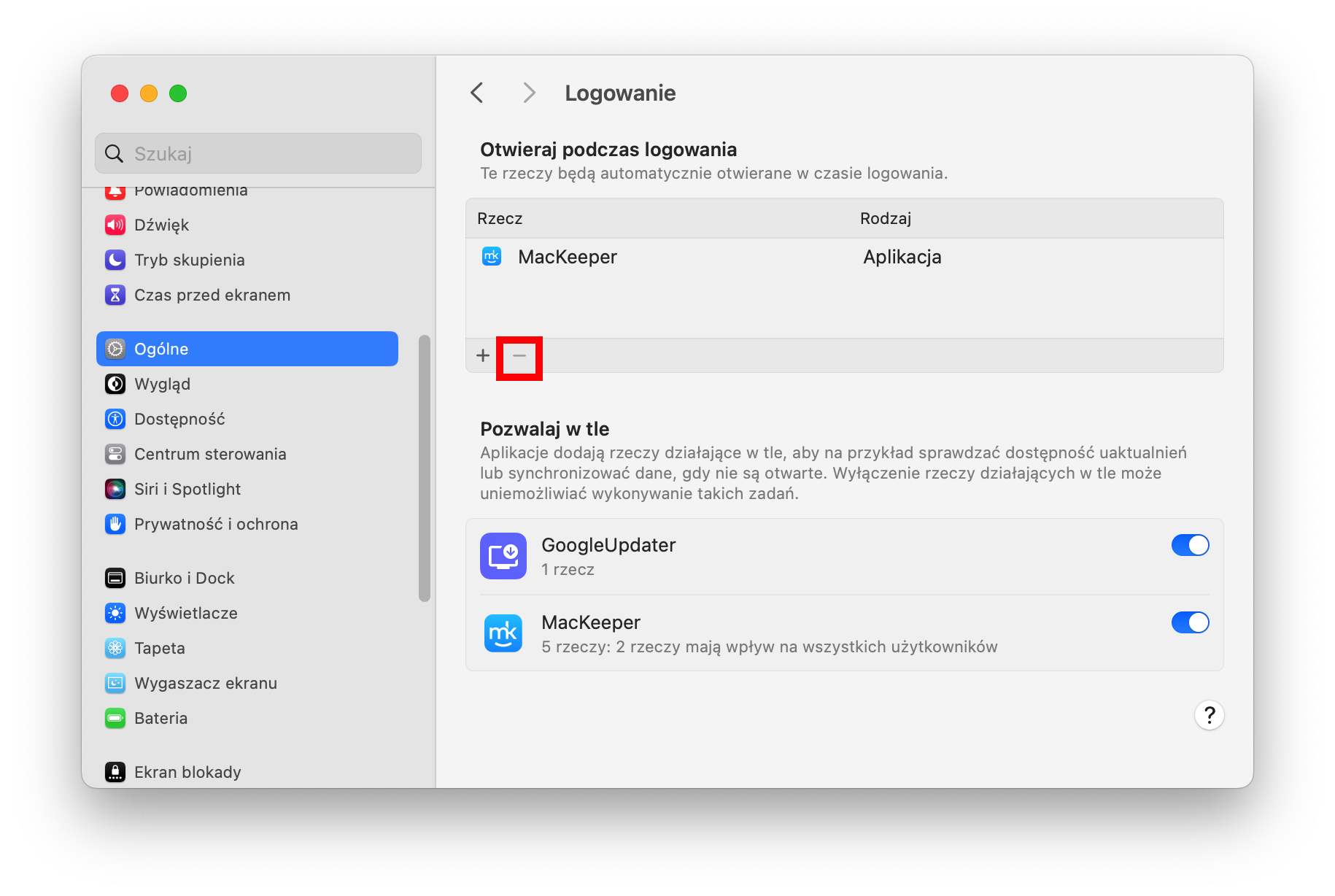The width and height of the screenshot is (1335, 896).
Task: Click the Bateria battery icon
Action: coord(115,718)
